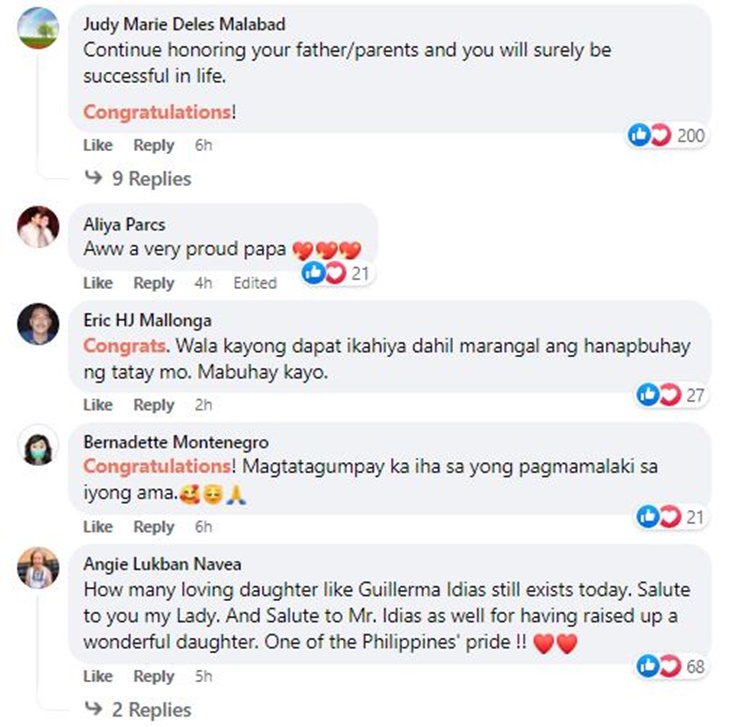Reply to Aliya Parcs' comment

click(154, 283)
